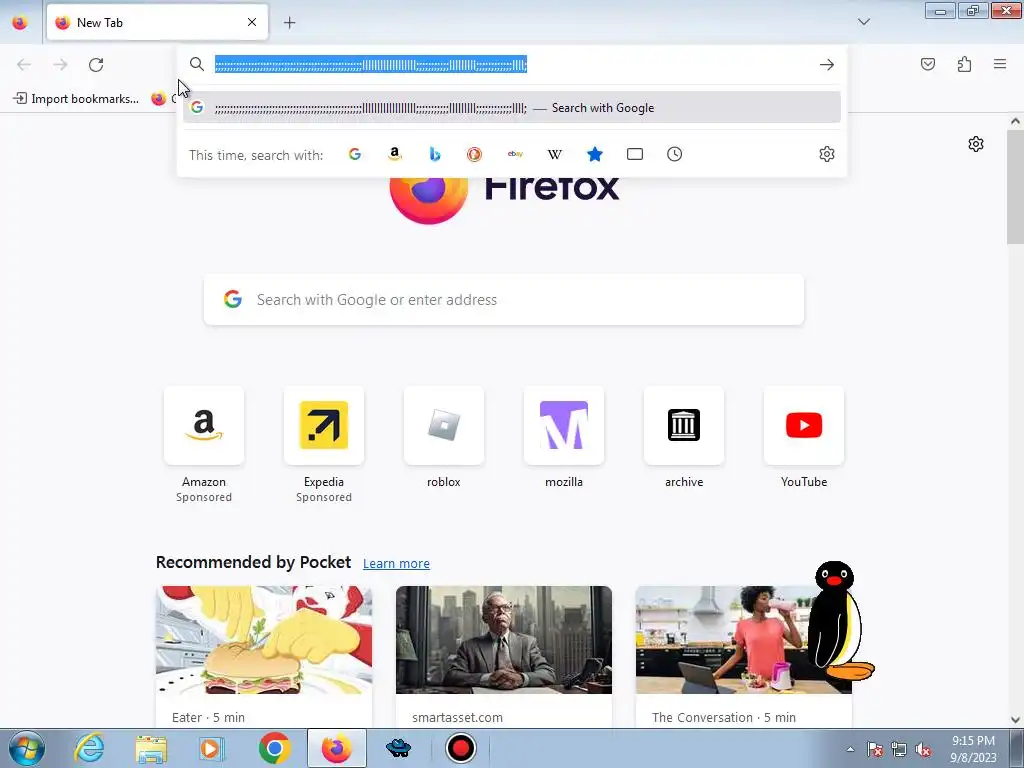The image size is (1024, 768).
Task: Search this time with Amazon icon
Action: point(394,154)
